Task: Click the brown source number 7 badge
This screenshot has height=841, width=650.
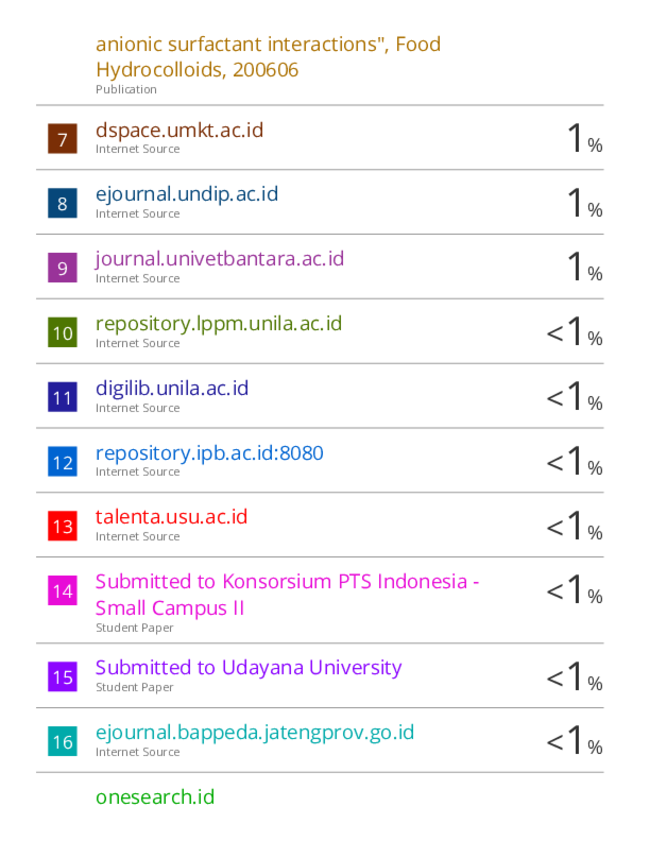Action: pyautogui.click(x=62, y=138)
